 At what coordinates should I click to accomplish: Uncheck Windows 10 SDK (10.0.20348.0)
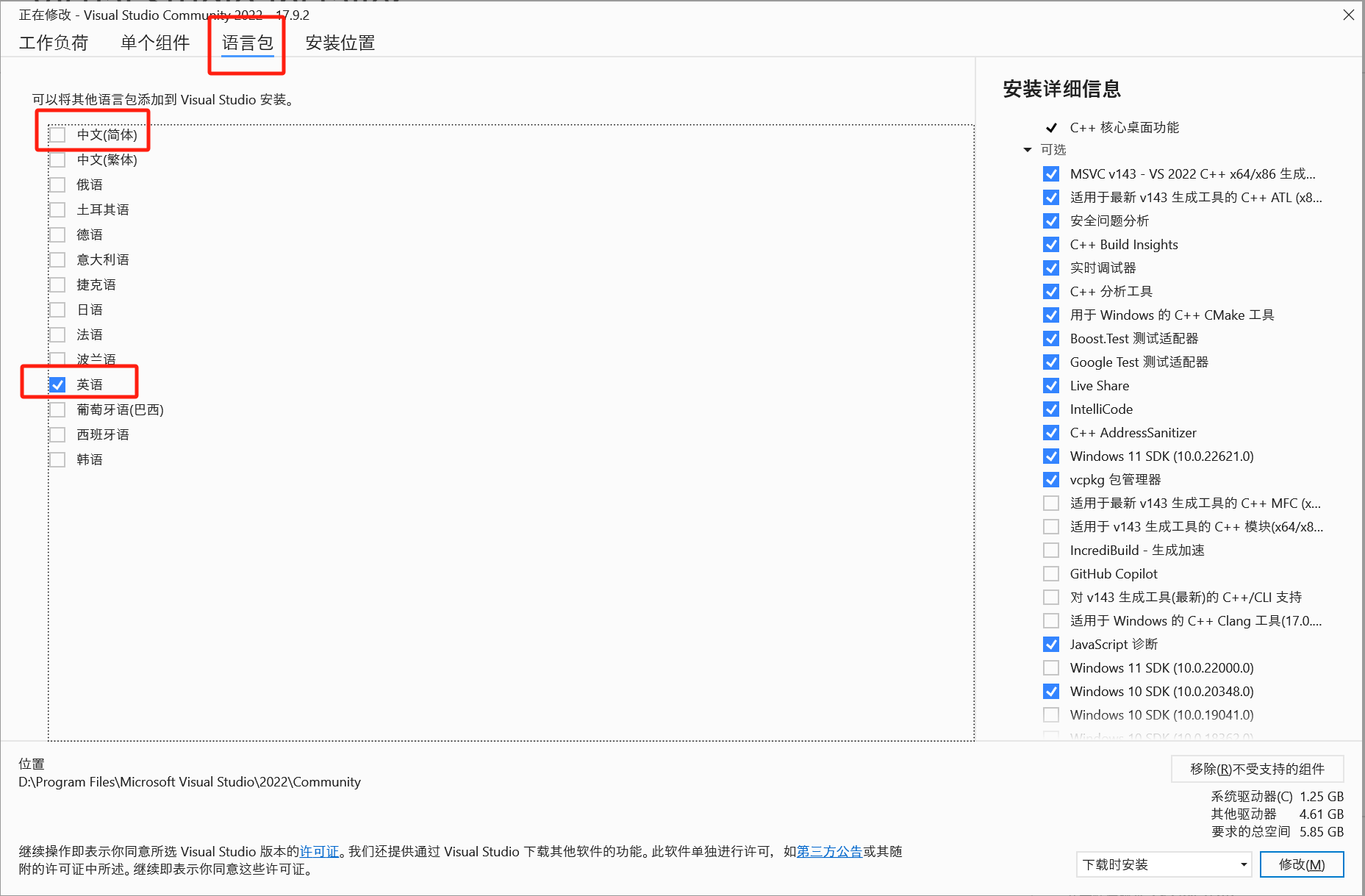(x=1051, y=692)
